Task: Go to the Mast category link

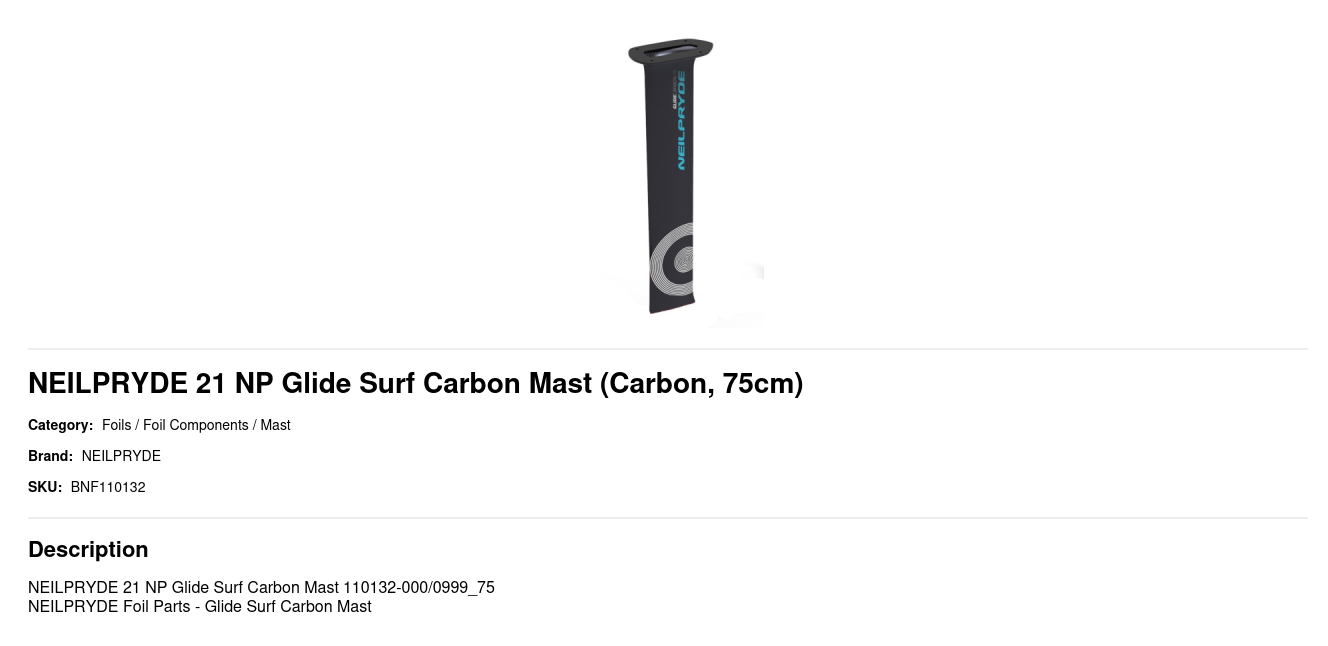Action: [x=275, y=425]
